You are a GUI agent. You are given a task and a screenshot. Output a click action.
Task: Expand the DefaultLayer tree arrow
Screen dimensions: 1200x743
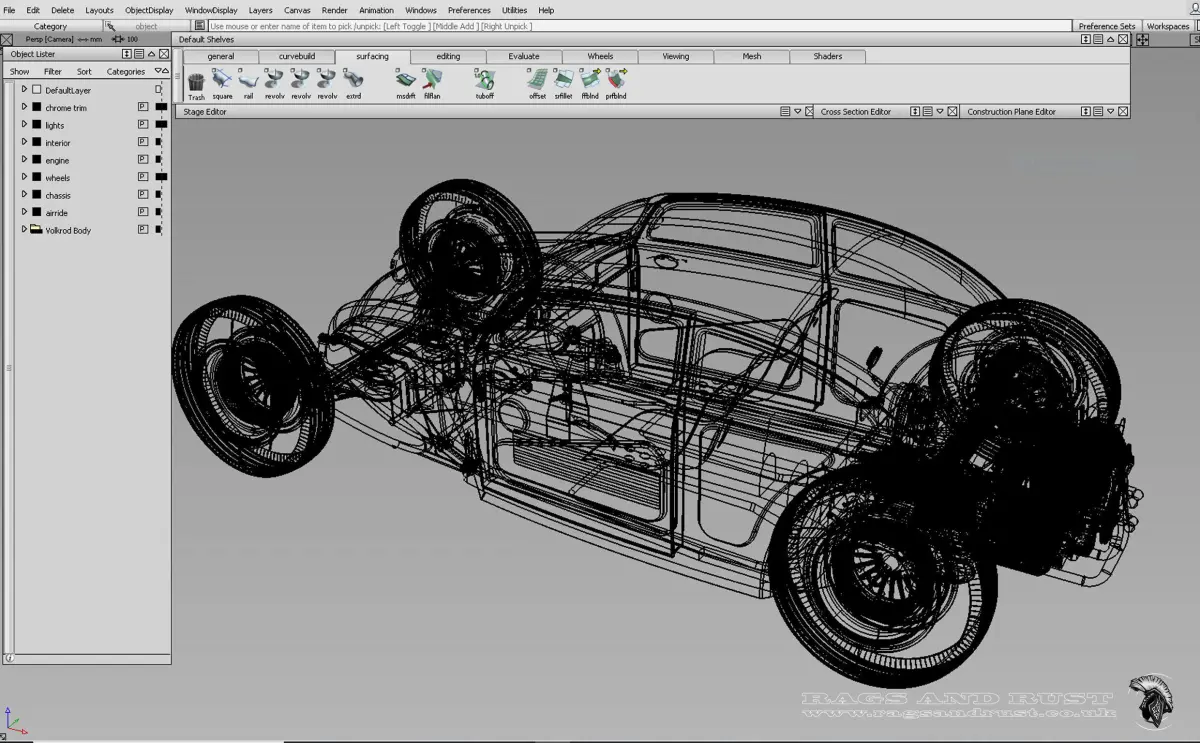point(24,90)
